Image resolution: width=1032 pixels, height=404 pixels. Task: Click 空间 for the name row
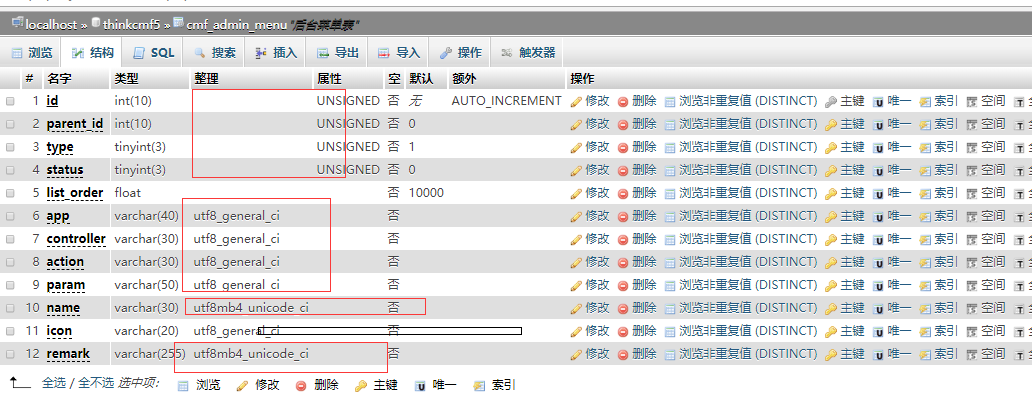point(993,308)
